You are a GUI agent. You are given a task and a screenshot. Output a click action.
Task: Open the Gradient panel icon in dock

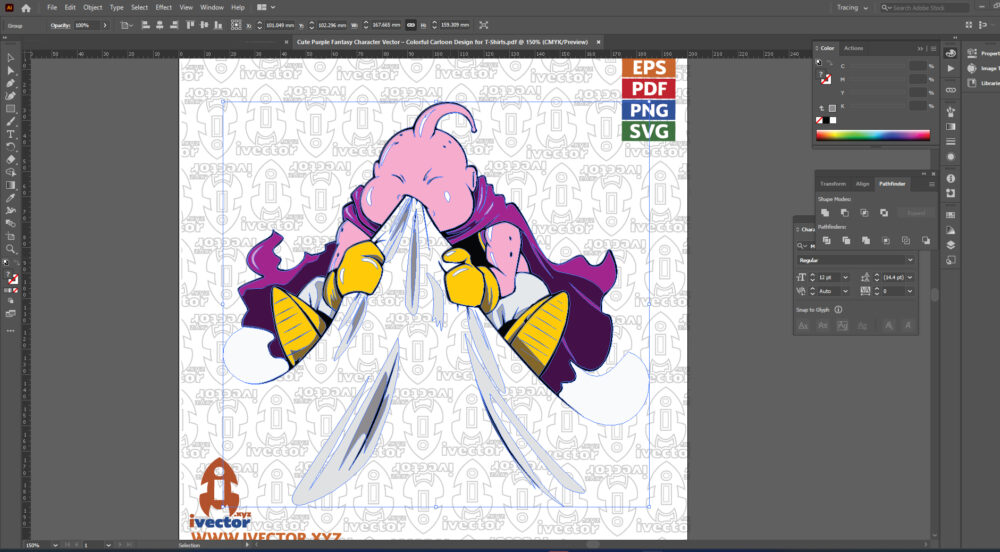(951, 127)
